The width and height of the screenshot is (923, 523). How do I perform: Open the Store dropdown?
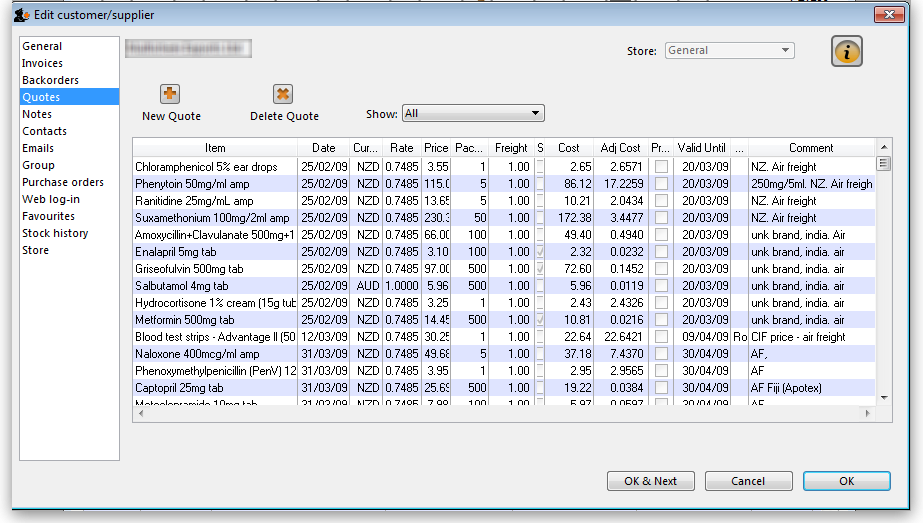[x=729, y=51]
